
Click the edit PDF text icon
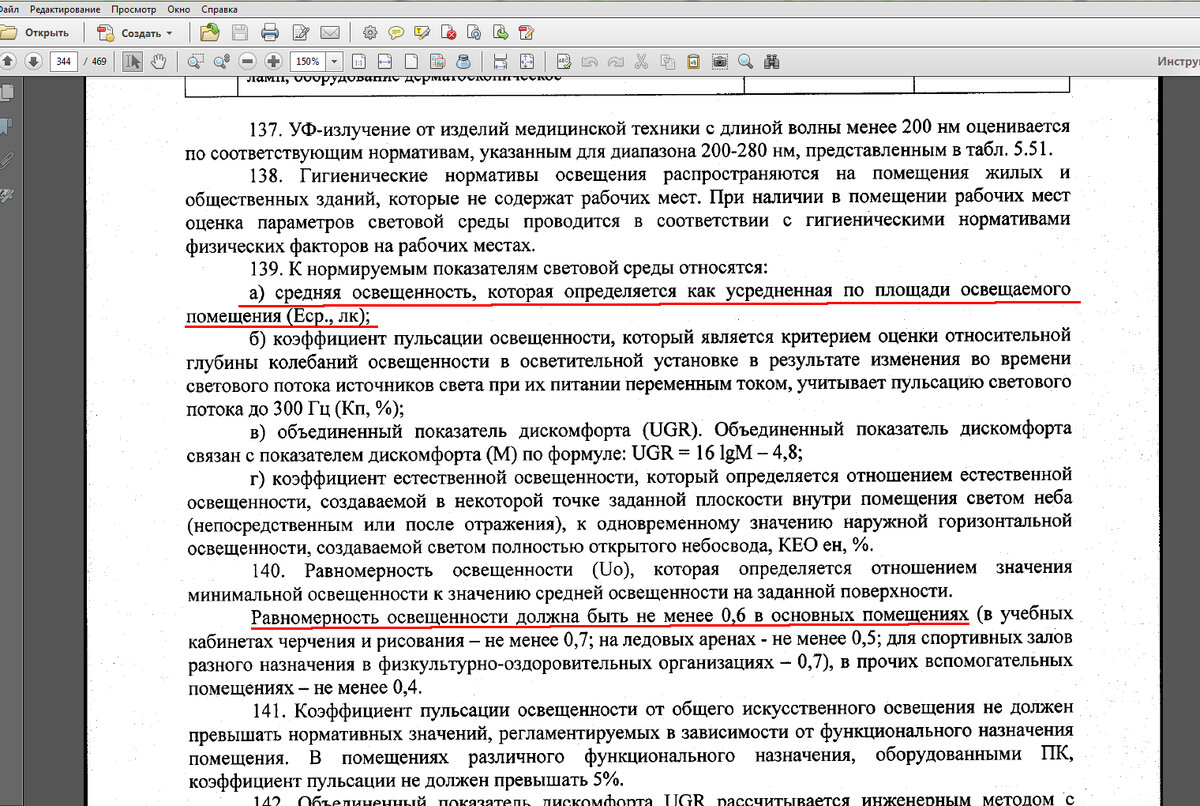coord(526,32)
